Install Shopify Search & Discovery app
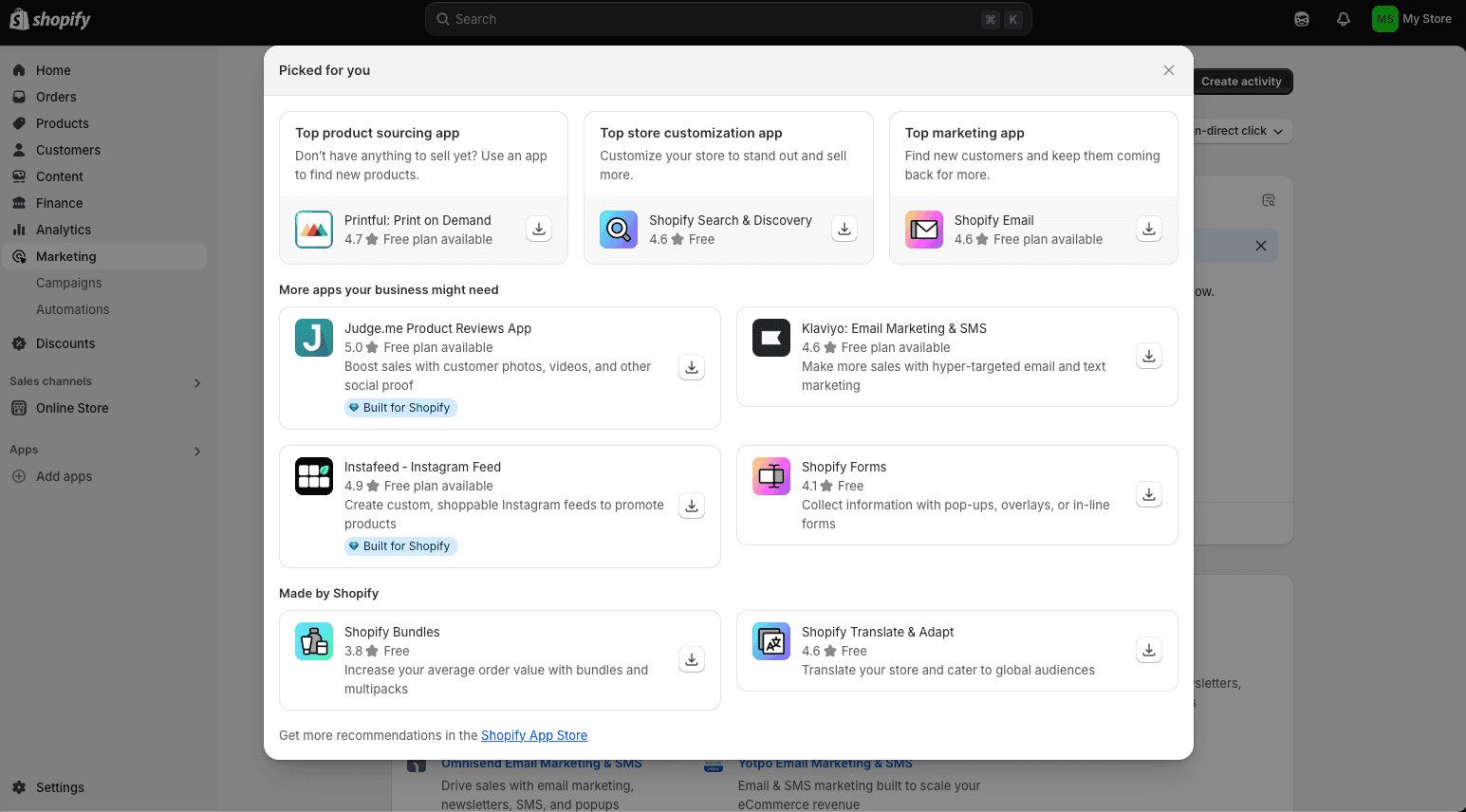 (844, 229)
